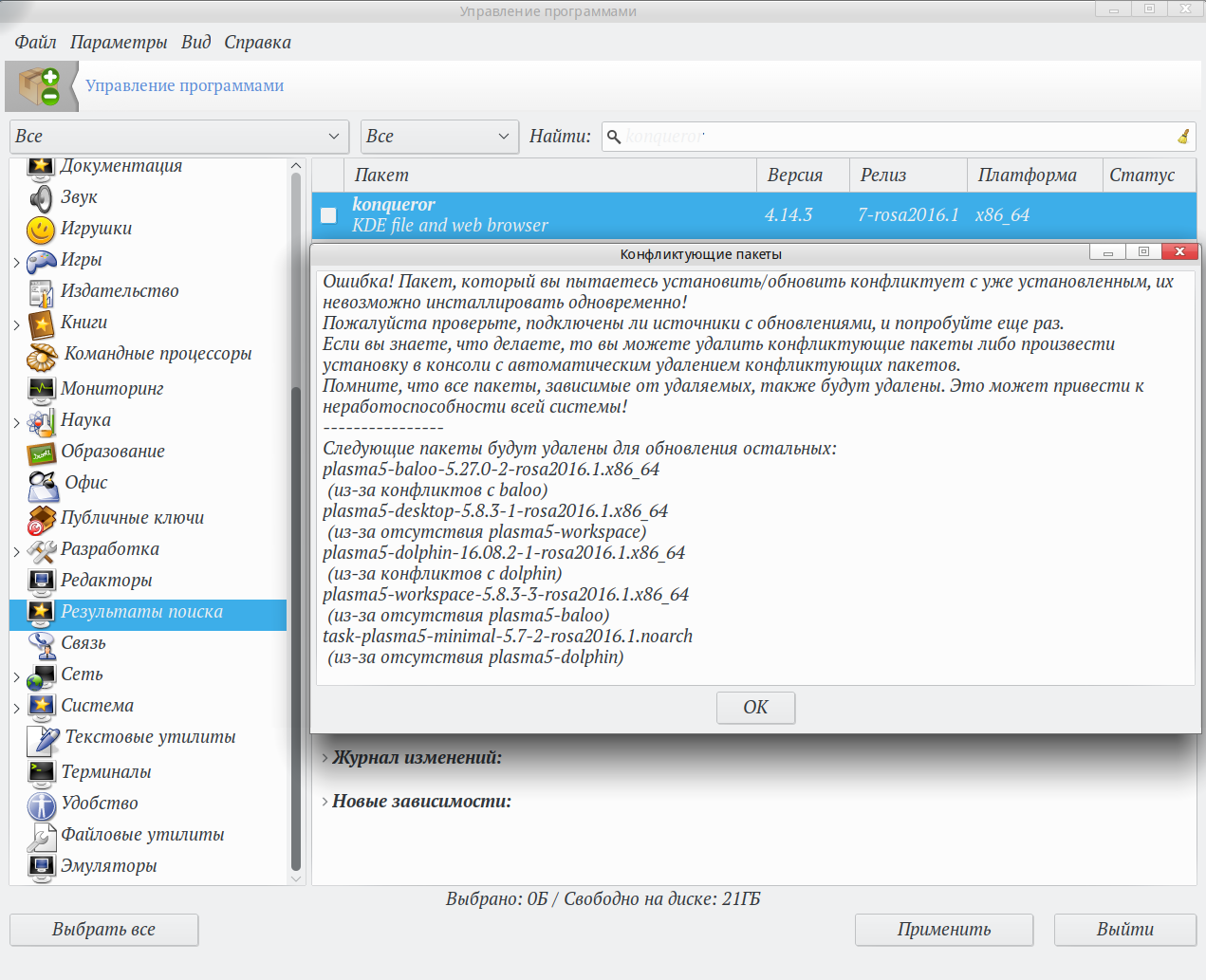Open the Файл menu
Image resolution: width=1206 pixels, height=980 pixels.
point(35,43)
